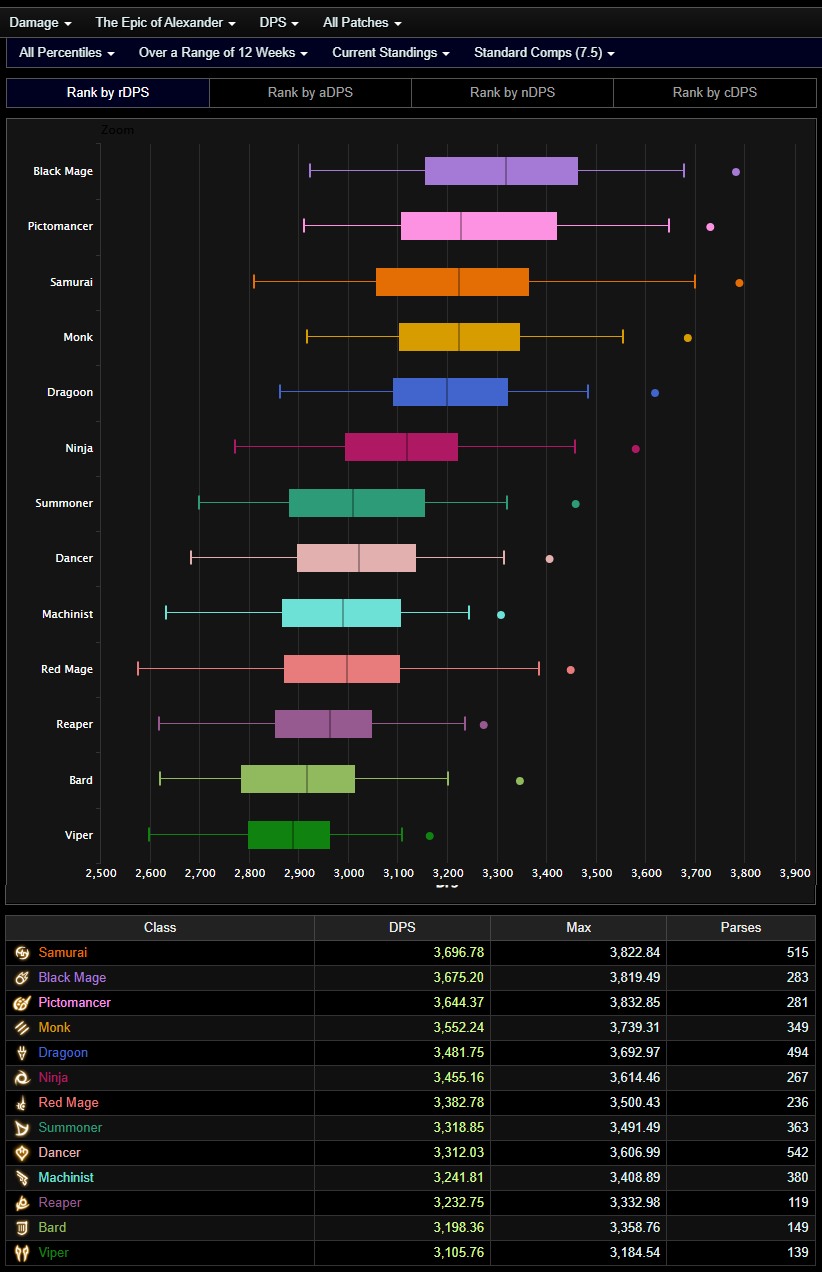Image resolution: width=822 pixels, height=1272 pixels.
Task: Click the Bard outlier dot in chart
Action: (519, 781)
